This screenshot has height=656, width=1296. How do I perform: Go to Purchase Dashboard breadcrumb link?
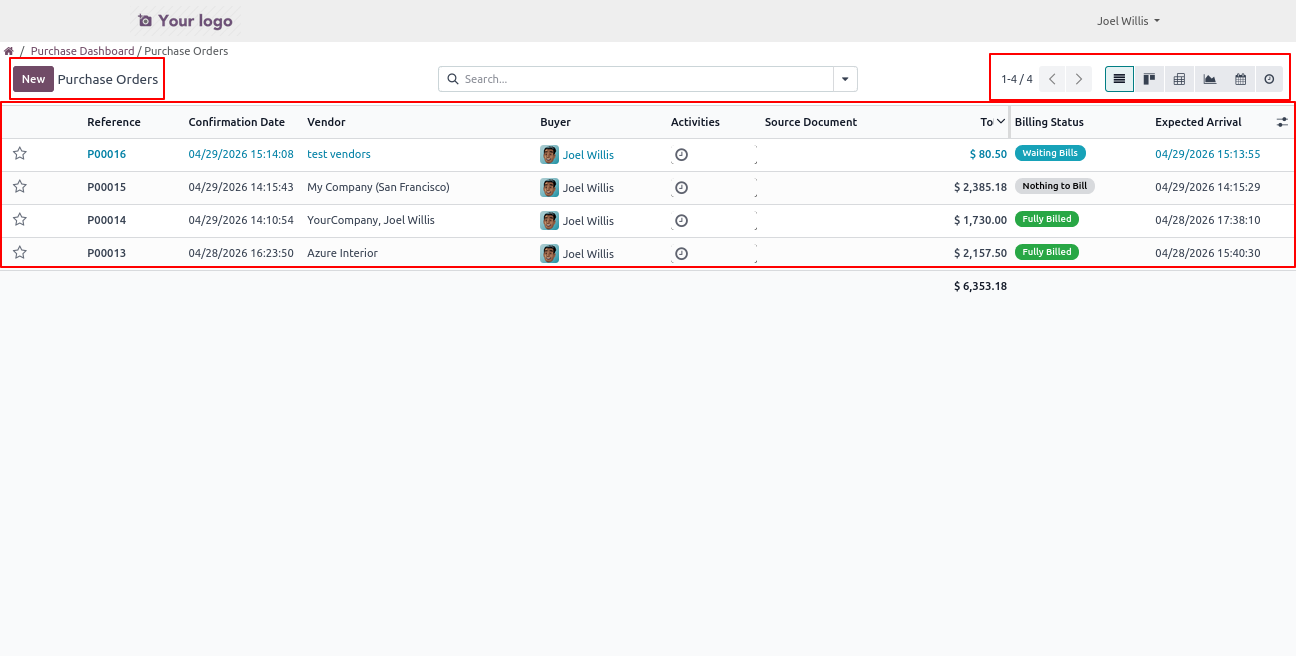[x=82, y=51]
